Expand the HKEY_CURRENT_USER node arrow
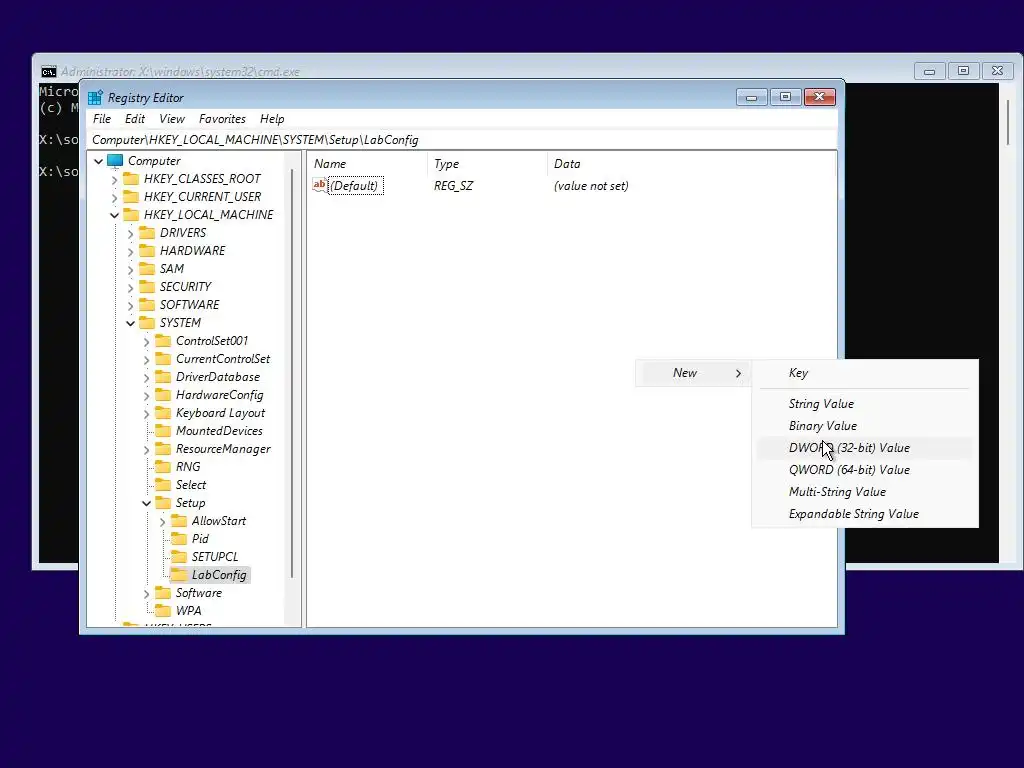 [x=115, y=197]
